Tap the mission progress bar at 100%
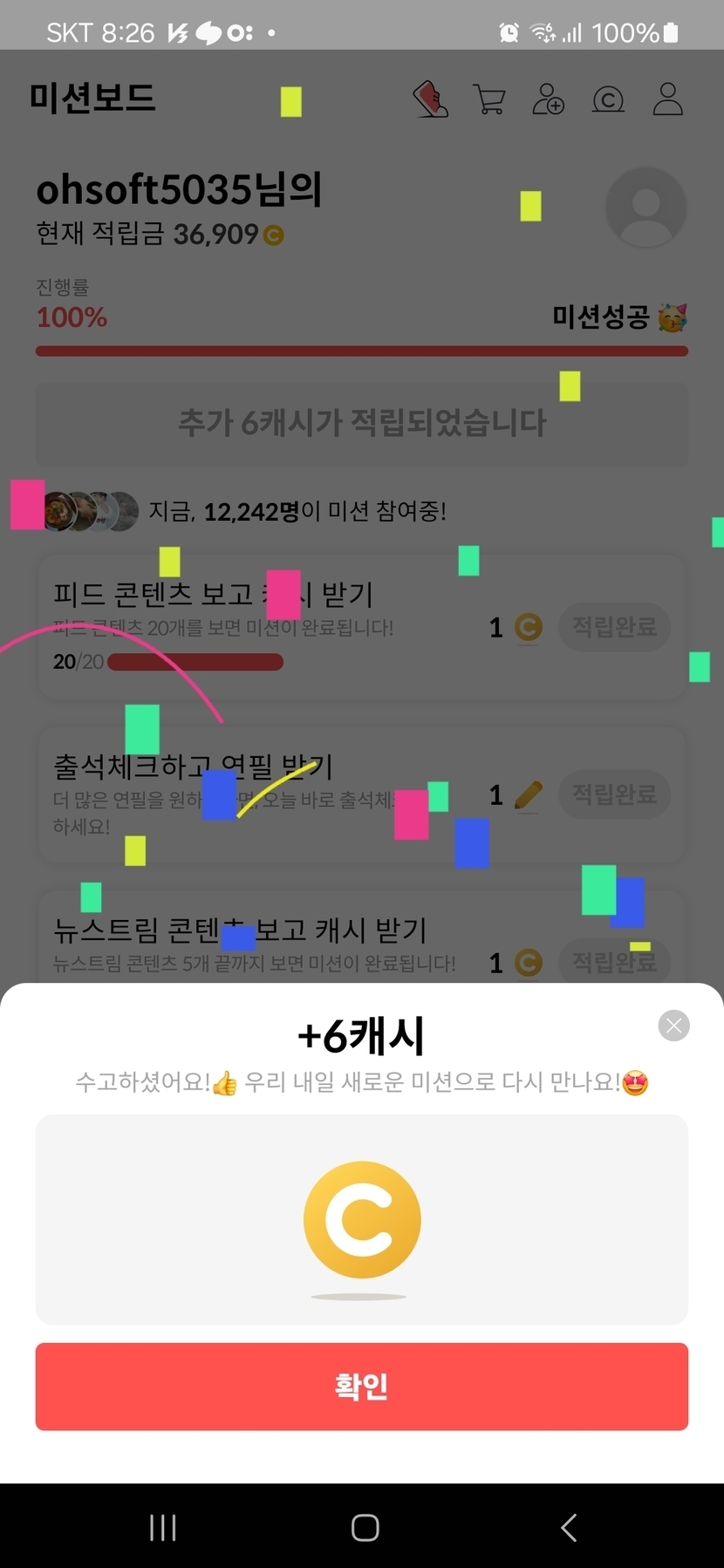 pyautogui.click(x=362, y=351)
